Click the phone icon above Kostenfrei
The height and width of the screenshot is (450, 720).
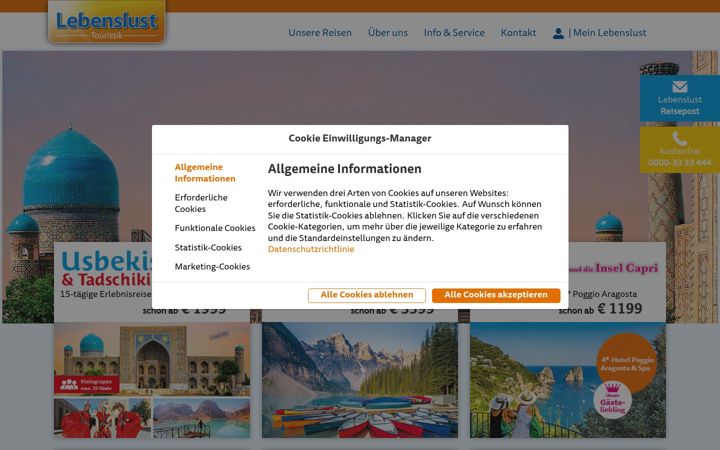click(680, 138)
